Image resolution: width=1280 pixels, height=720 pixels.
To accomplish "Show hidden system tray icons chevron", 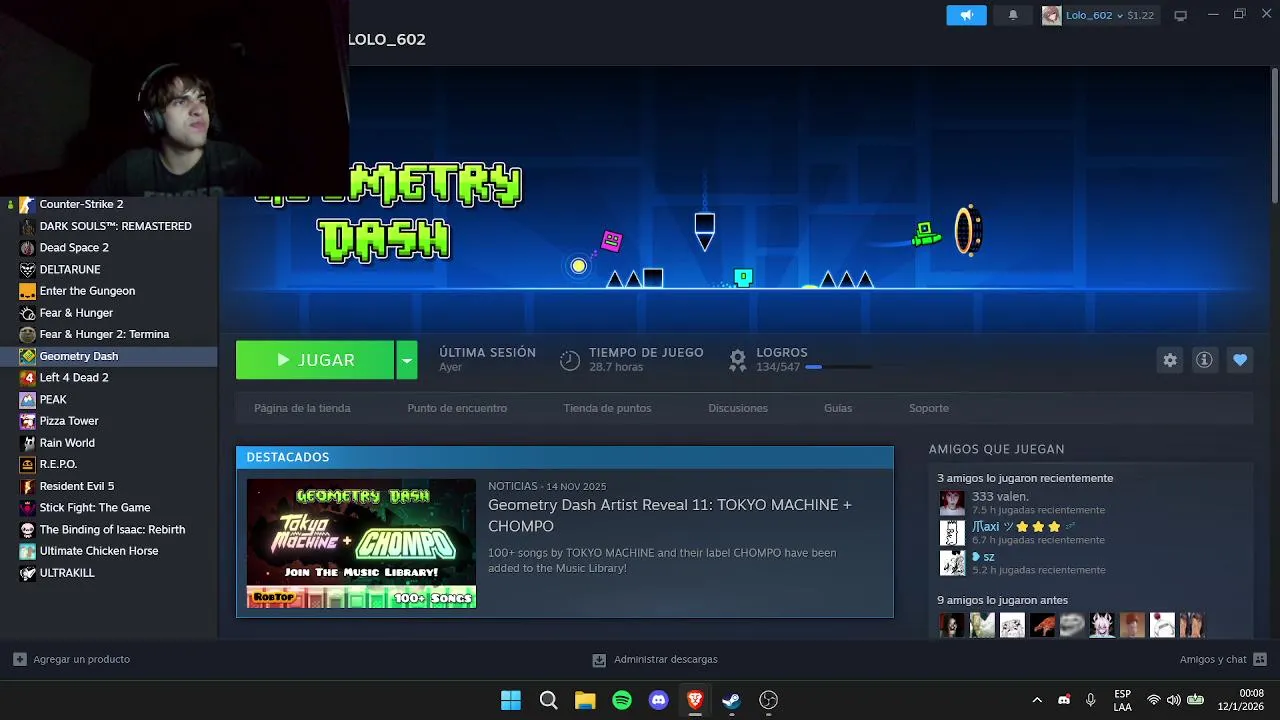I will click(x=1037, y=700).
